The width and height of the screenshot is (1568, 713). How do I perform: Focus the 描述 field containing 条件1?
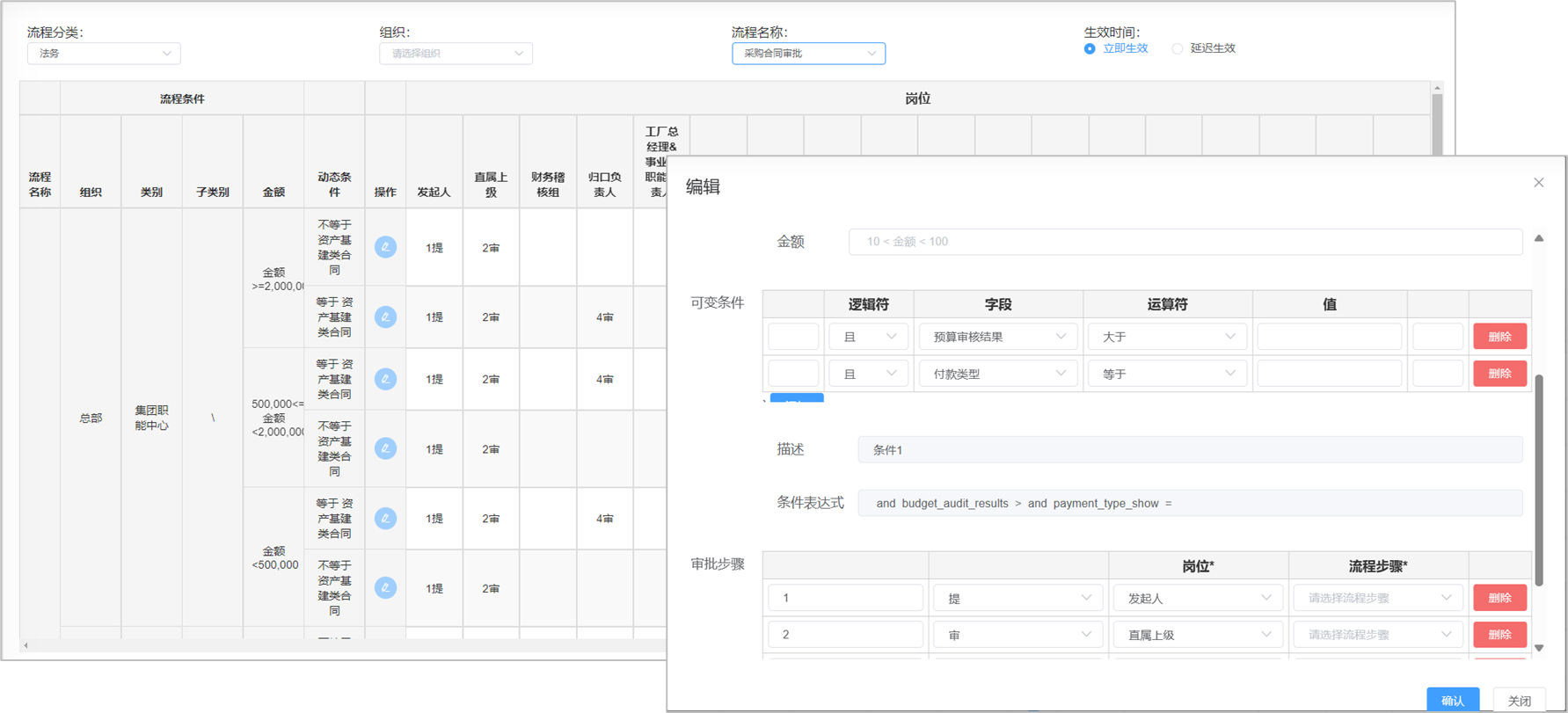1190,449
